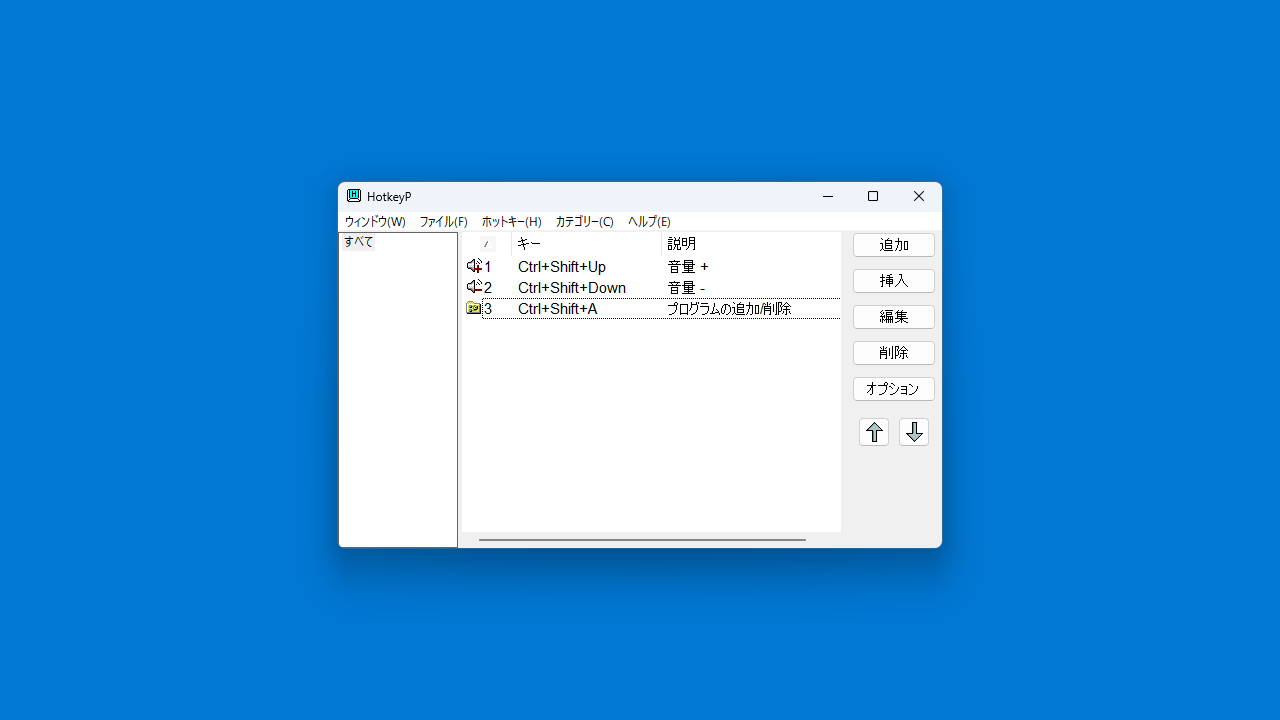Select the Ctrl+Shift+Up key entry
Image resolution: width=1280 pixels, height=720 pixels.
pos(562,267)
